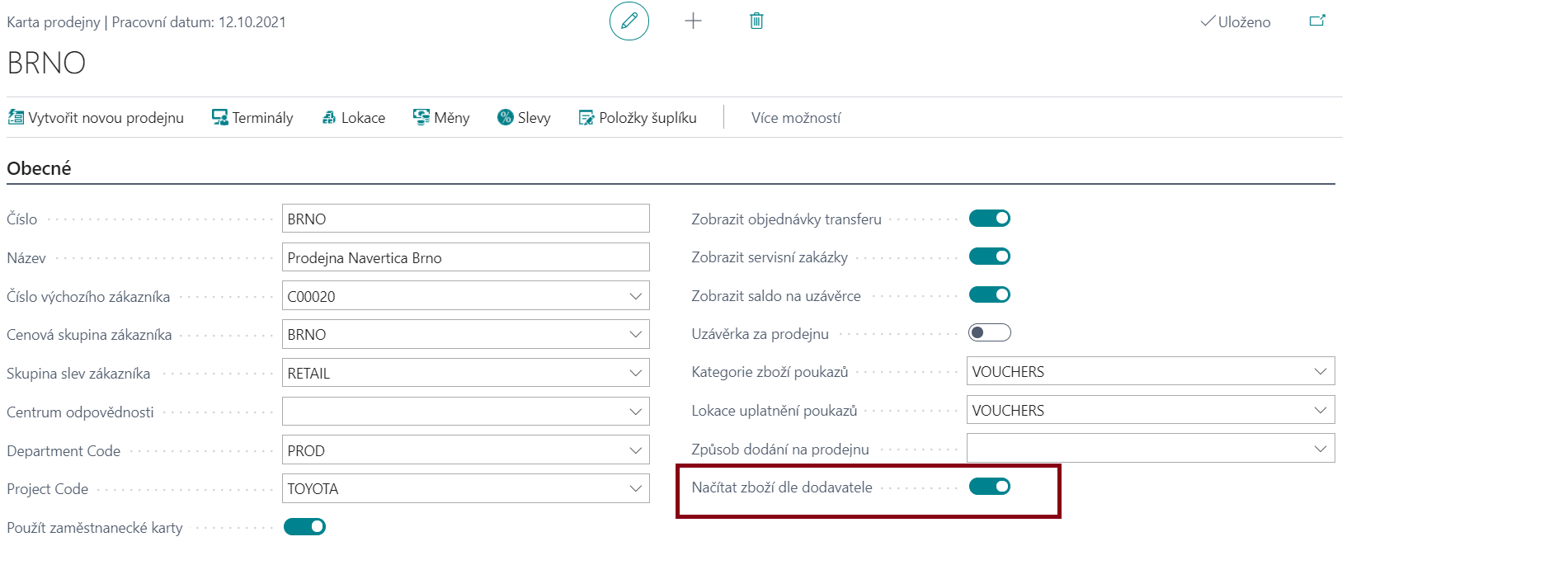Collapse the Obecné section header

[39, 168]
